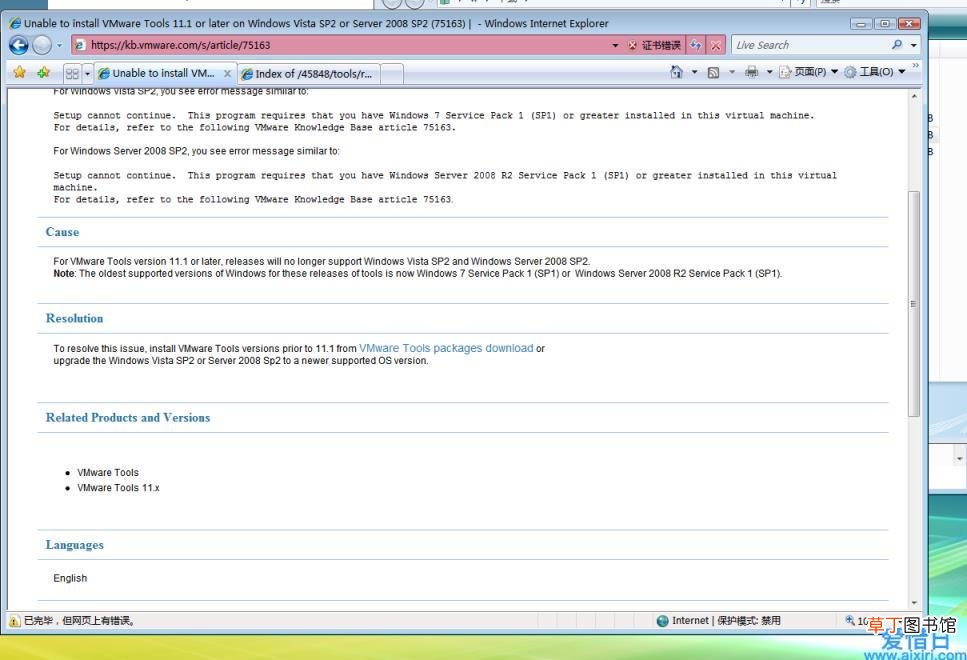Click the page icon in address bar
The width and height of the screenshot is (967, 660).
pos(80,45)
